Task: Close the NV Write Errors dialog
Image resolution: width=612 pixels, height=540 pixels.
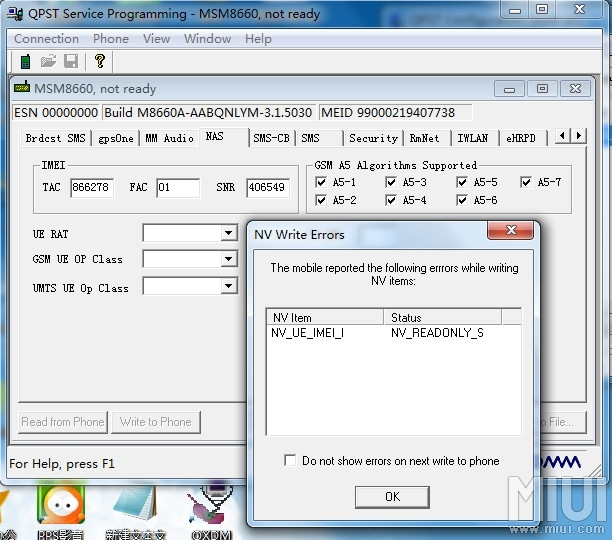Action: (x=511, y=230)
